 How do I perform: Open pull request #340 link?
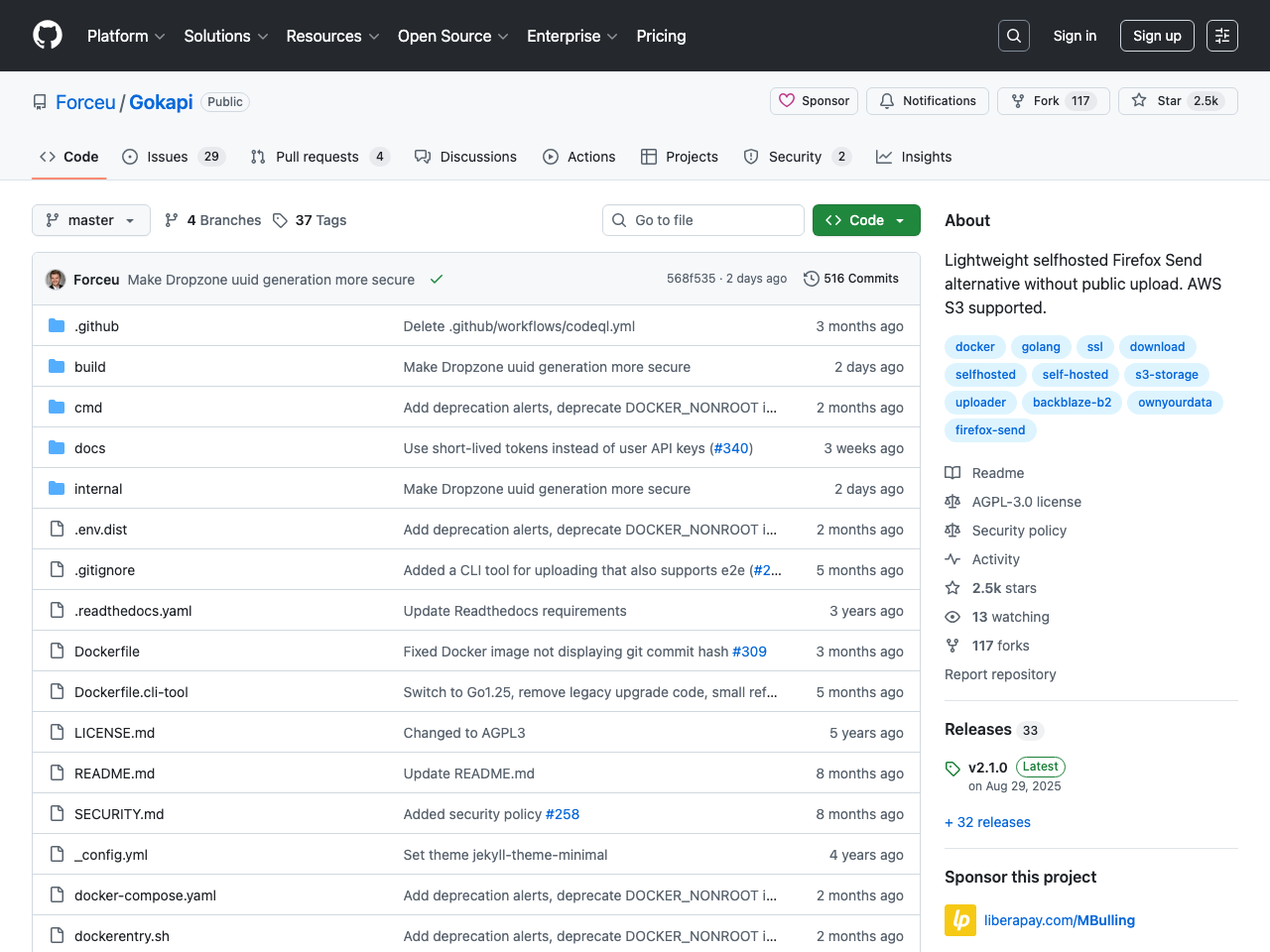731,448
